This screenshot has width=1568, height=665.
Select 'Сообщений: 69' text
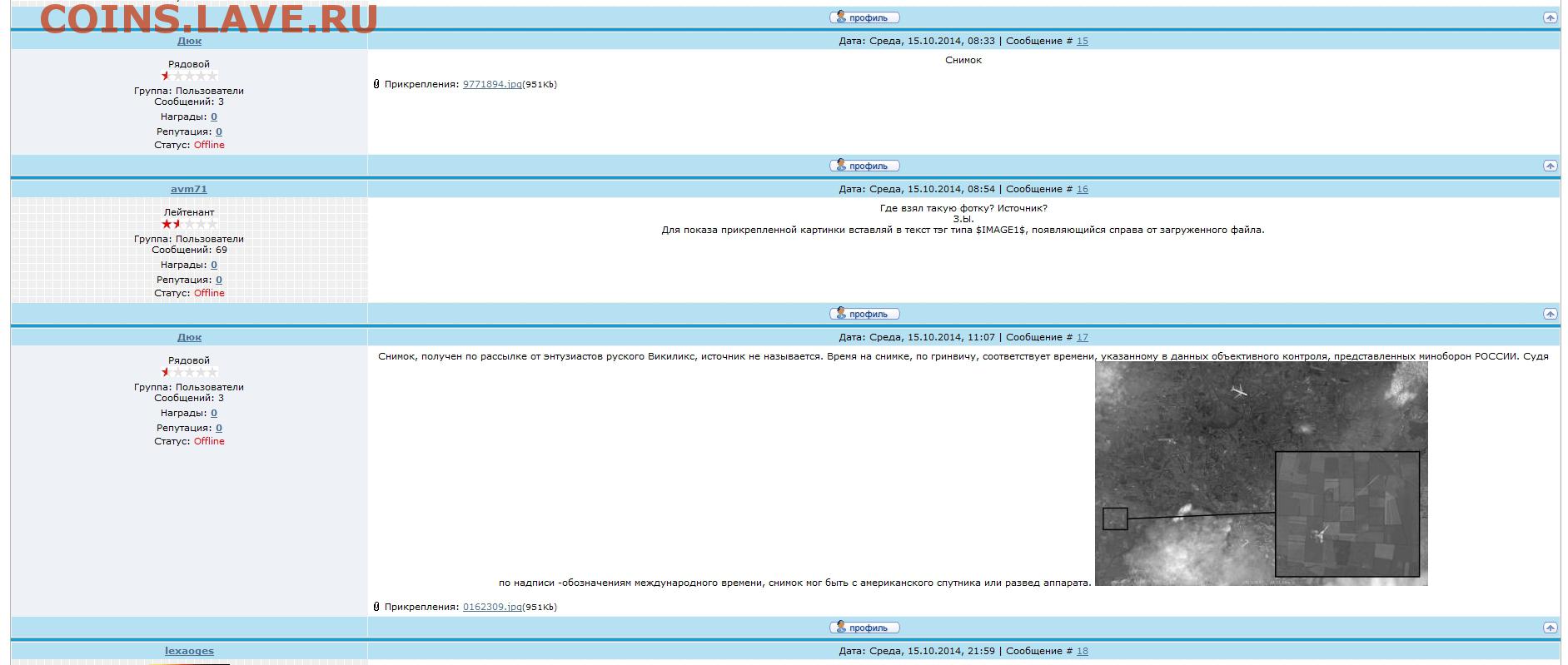189,250
